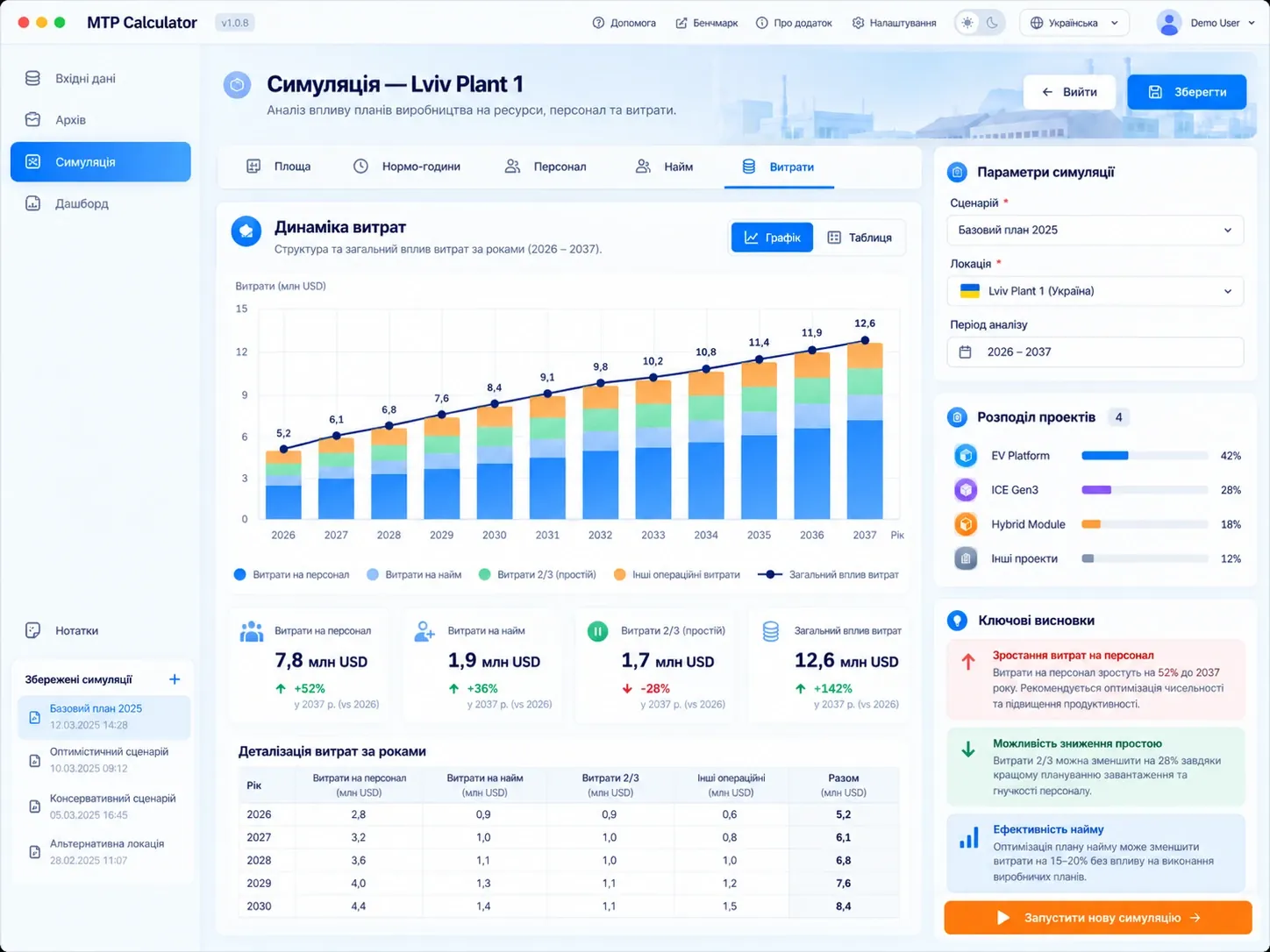Open the Локація dropdown Lviv Plant 1
Image resolution: width=1270 pixels, height=952 pixels.
[1095, 291]
